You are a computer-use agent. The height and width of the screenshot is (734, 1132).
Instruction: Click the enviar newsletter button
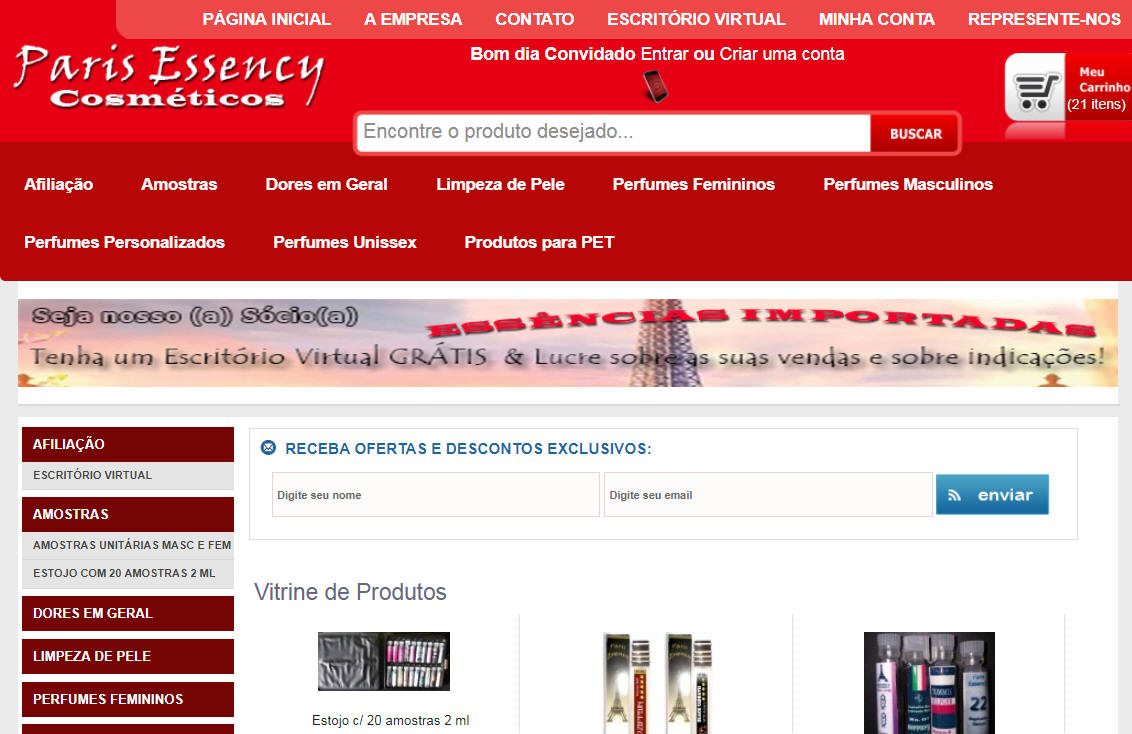click(x=992, y=494)
